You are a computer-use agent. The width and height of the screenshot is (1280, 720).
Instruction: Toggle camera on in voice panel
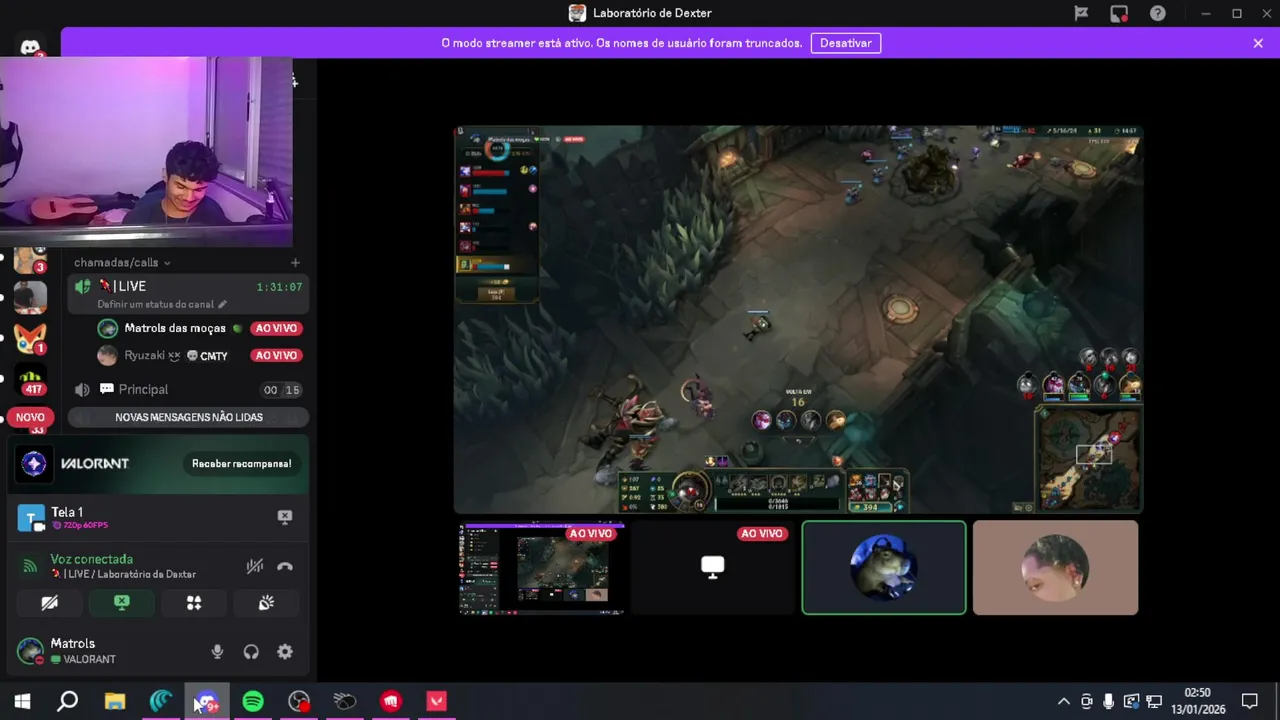[49, 603]
